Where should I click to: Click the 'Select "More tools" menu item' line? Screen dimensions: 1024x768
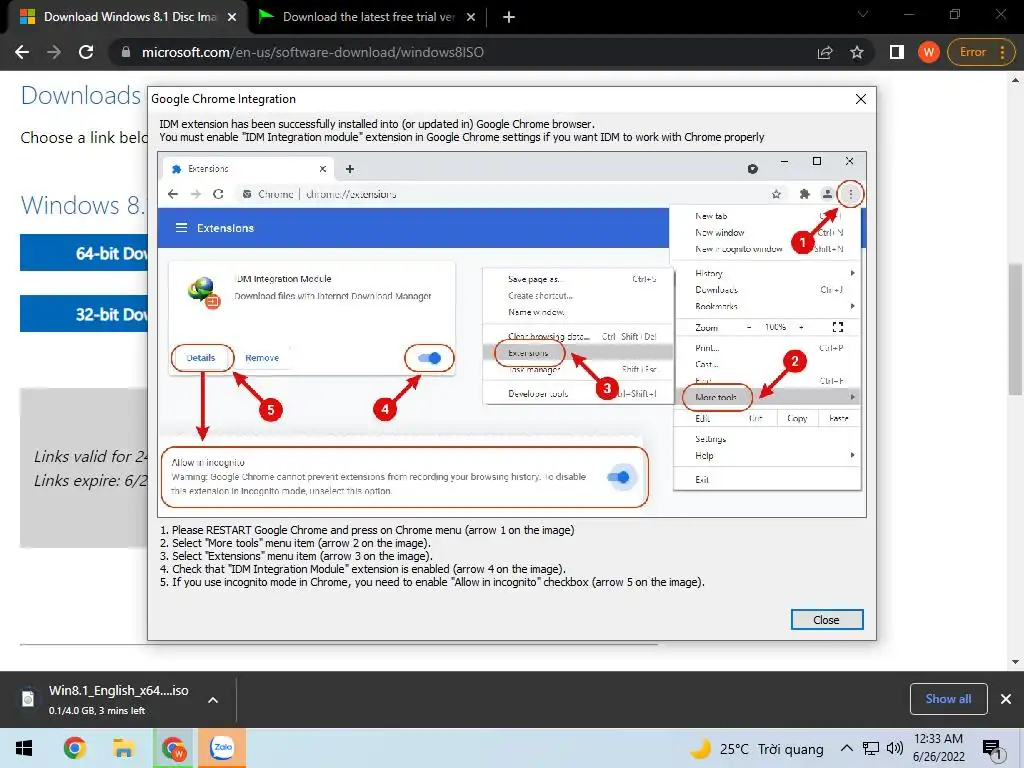tap(295, 543)
